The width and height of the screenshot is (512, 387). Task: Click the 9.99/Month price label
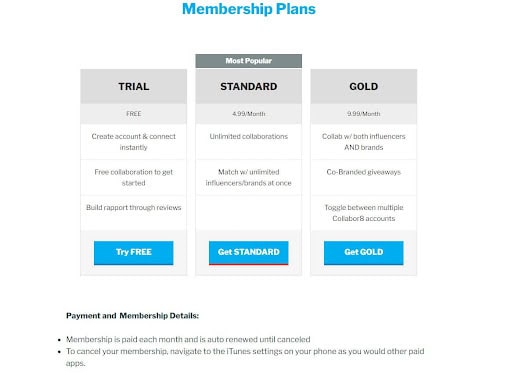click(x=364, y=114)
